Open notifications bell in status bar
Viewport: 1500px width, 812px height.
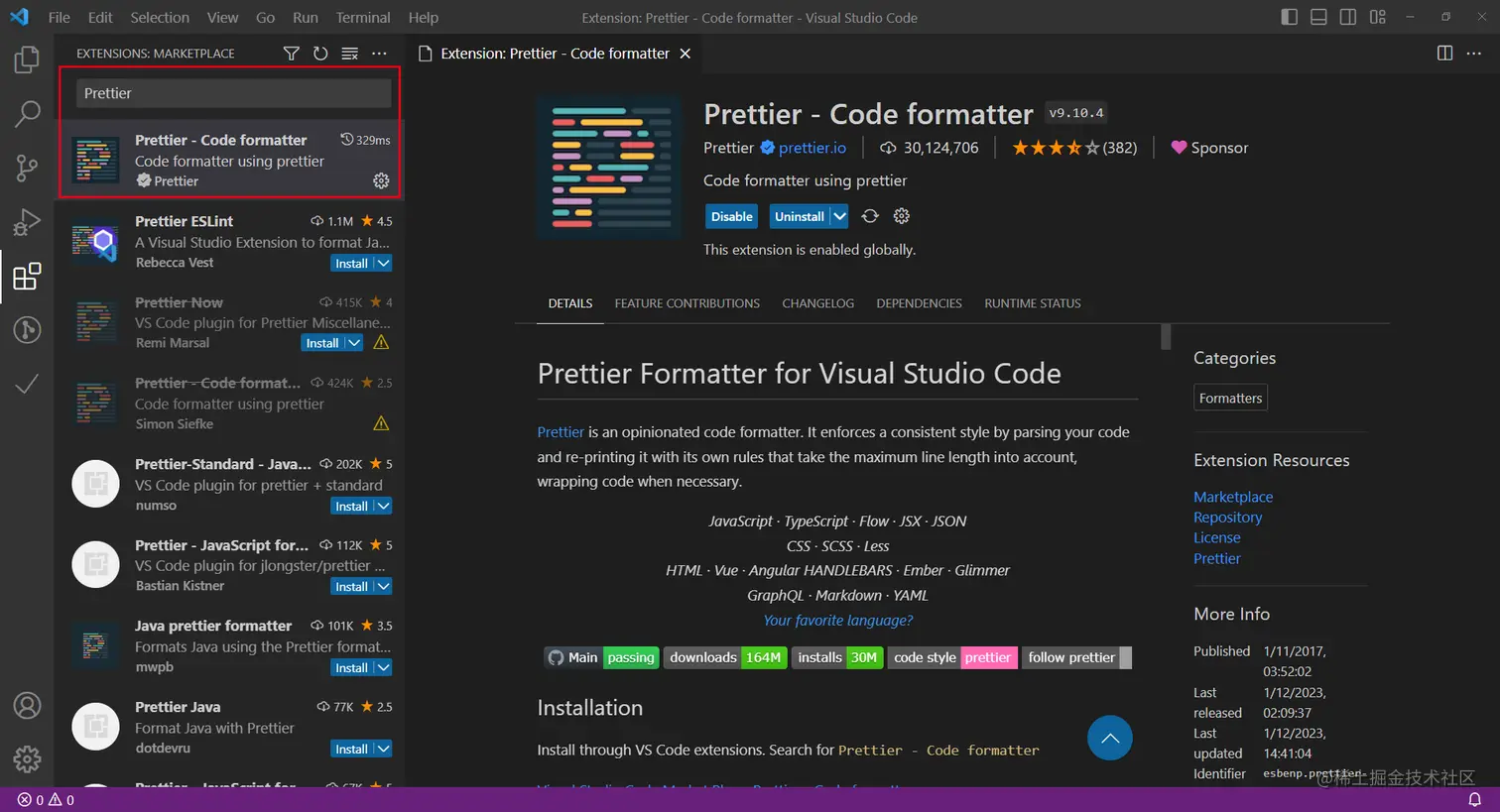click(1474, 800)
